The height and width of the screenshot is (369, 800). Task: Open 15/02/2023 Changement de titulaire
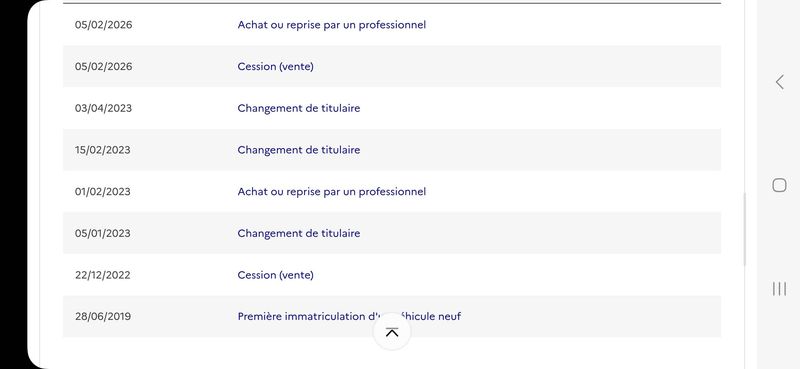point(392,150)
